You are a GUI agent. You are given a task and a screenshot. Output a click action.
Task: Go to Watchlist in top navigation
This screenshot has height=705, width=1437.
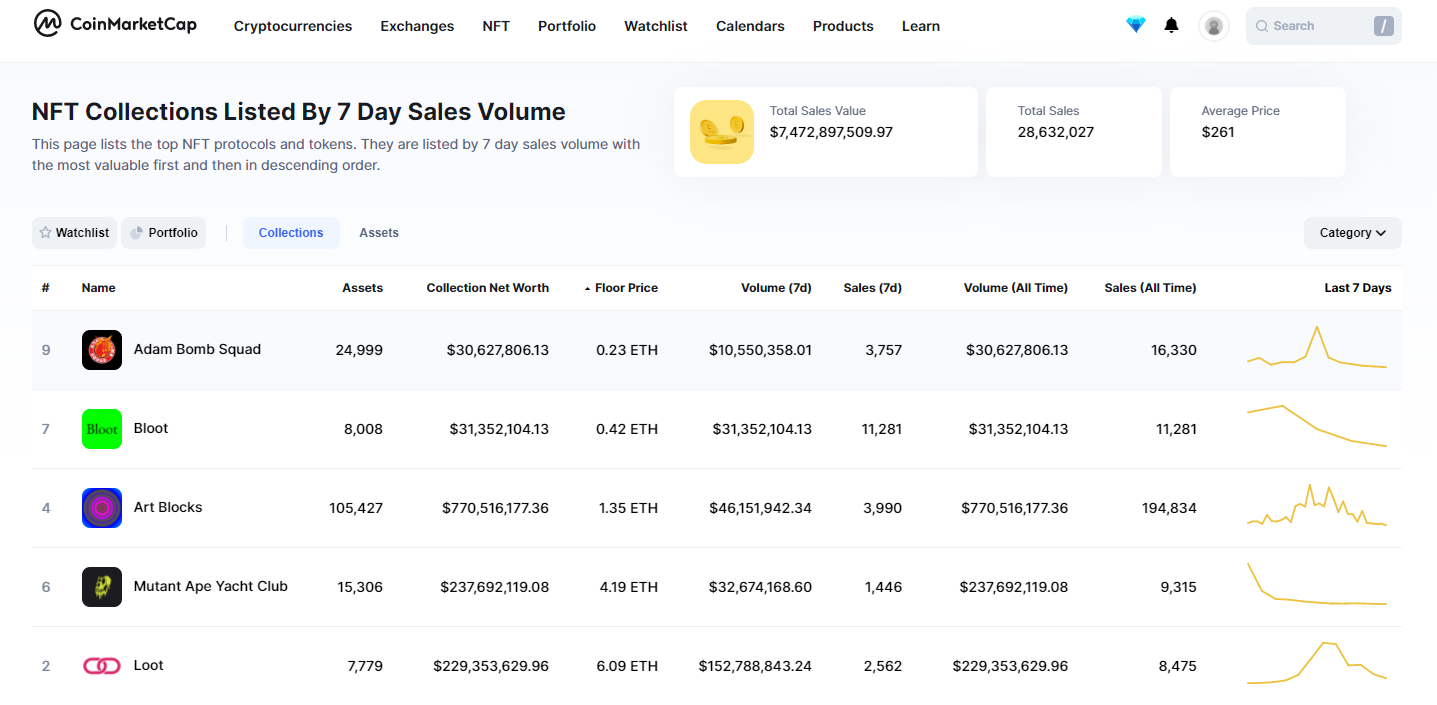(656, 26)
